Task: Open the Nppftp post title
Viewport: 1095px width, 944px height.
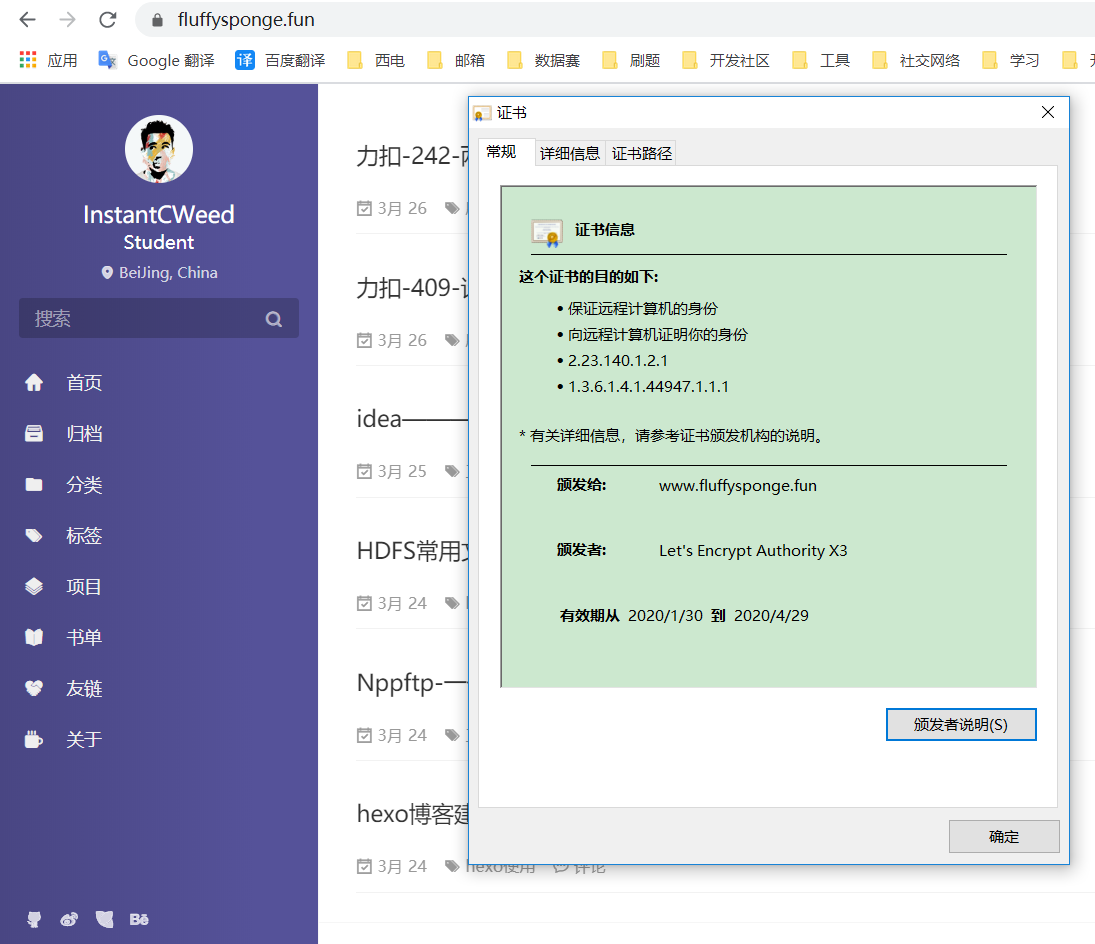Action: click(x=412, y=682)
